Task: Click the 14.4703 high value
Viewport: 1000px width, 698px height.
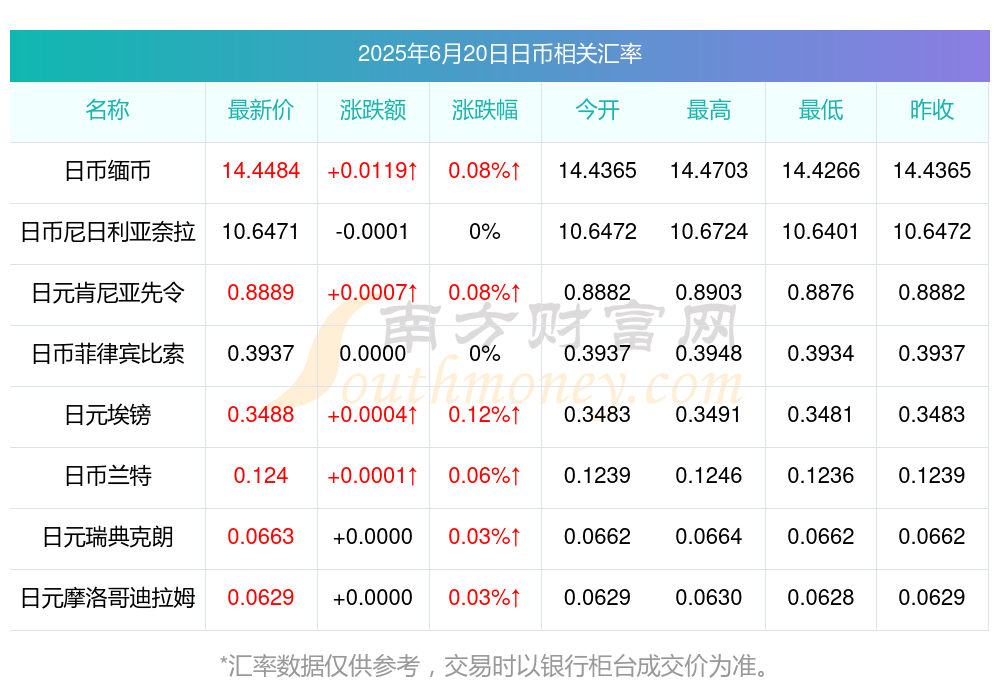Action: (709, 170)
